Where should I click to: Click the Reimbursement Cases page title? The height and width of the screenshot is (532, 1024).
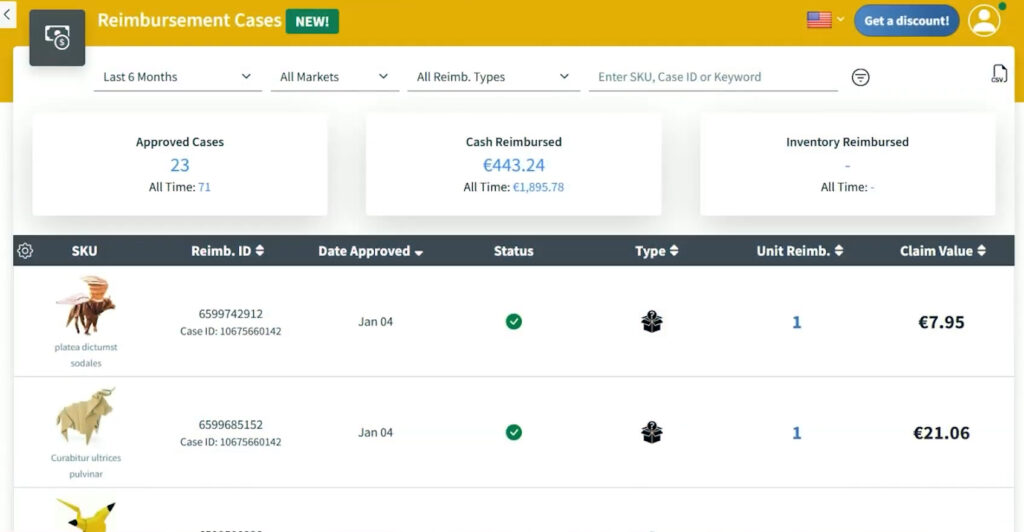coord(189,20)
